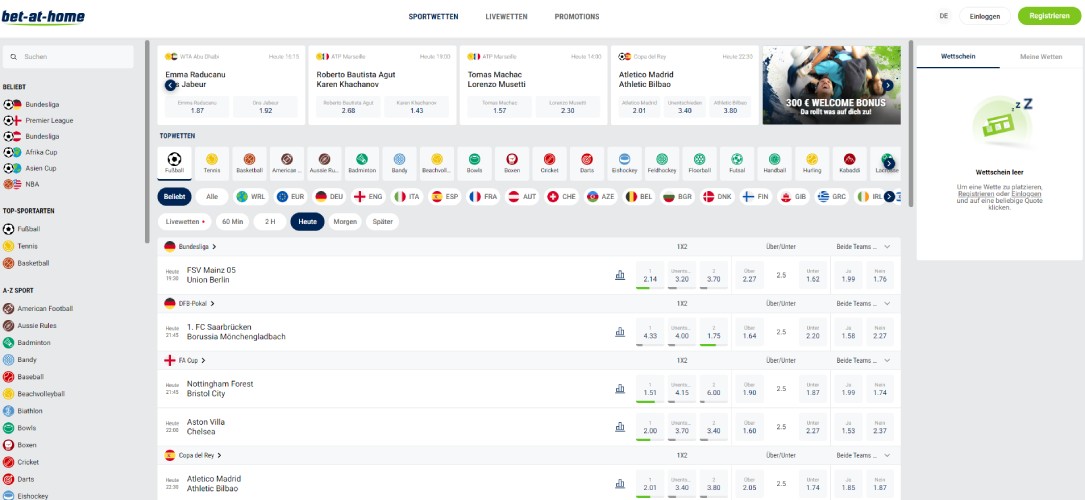Expand Bundesliga league header chevron
This screenshot has height=500, width=1085.
[x=215, y=246]
